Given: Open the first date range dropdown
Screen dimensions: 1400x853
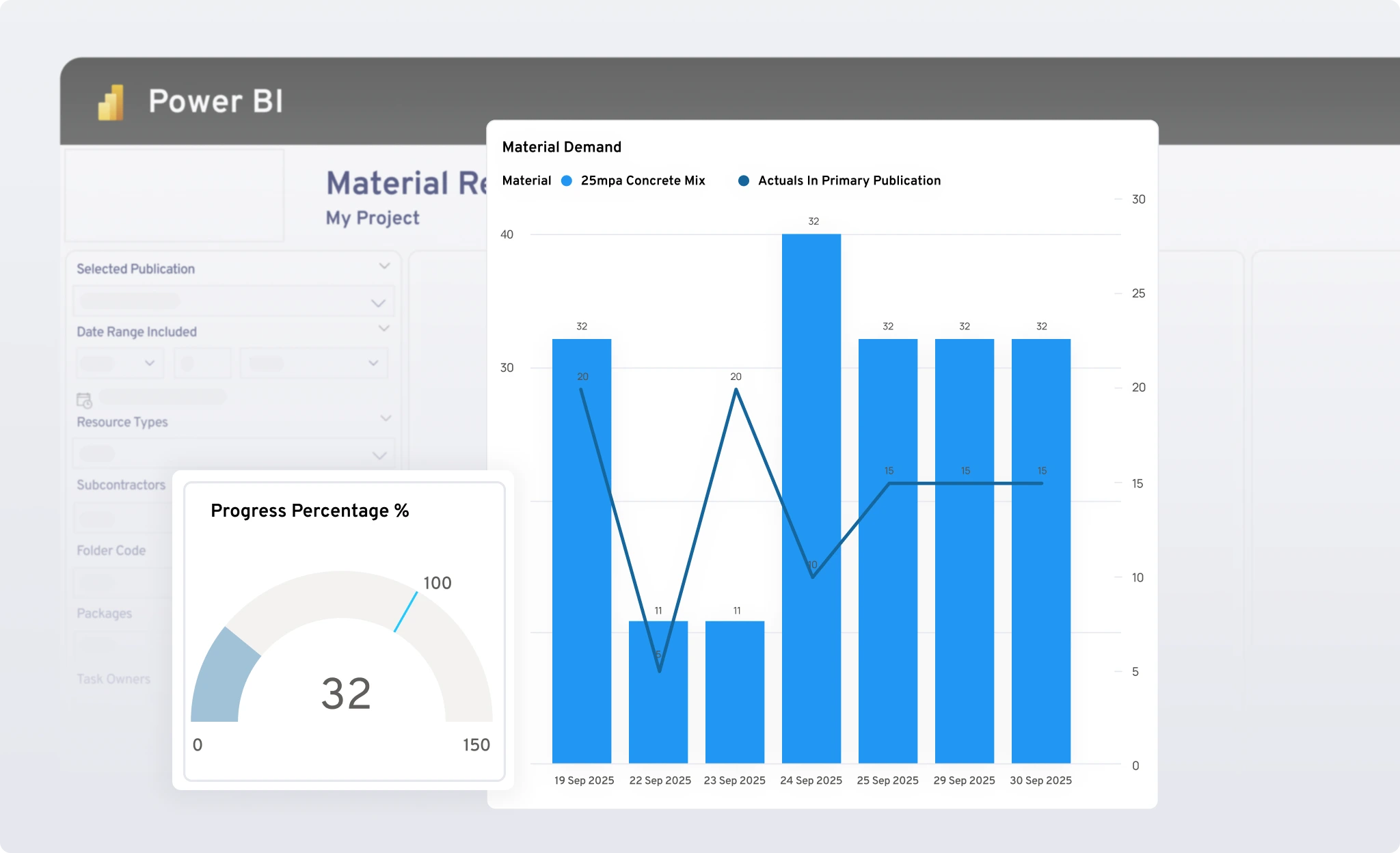Looking at the screenshot, I should [120, 364].
